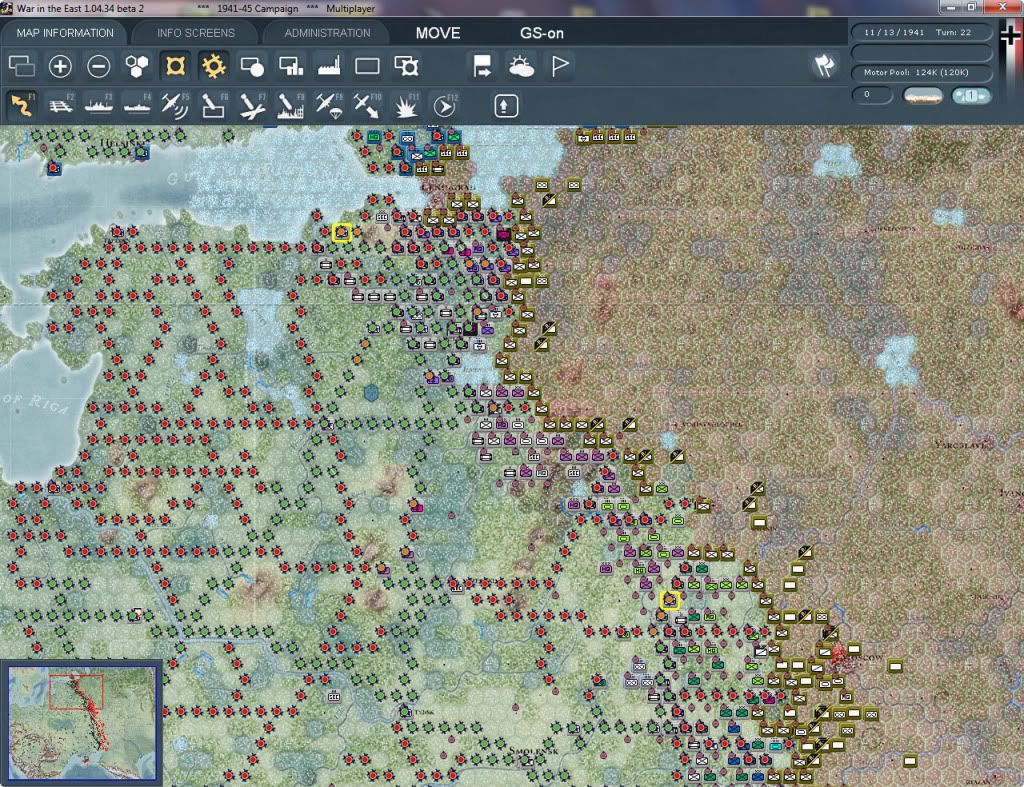Click the rectangle-with-bar-chart icon
The image size is (1024, 787).
point(291,66)
